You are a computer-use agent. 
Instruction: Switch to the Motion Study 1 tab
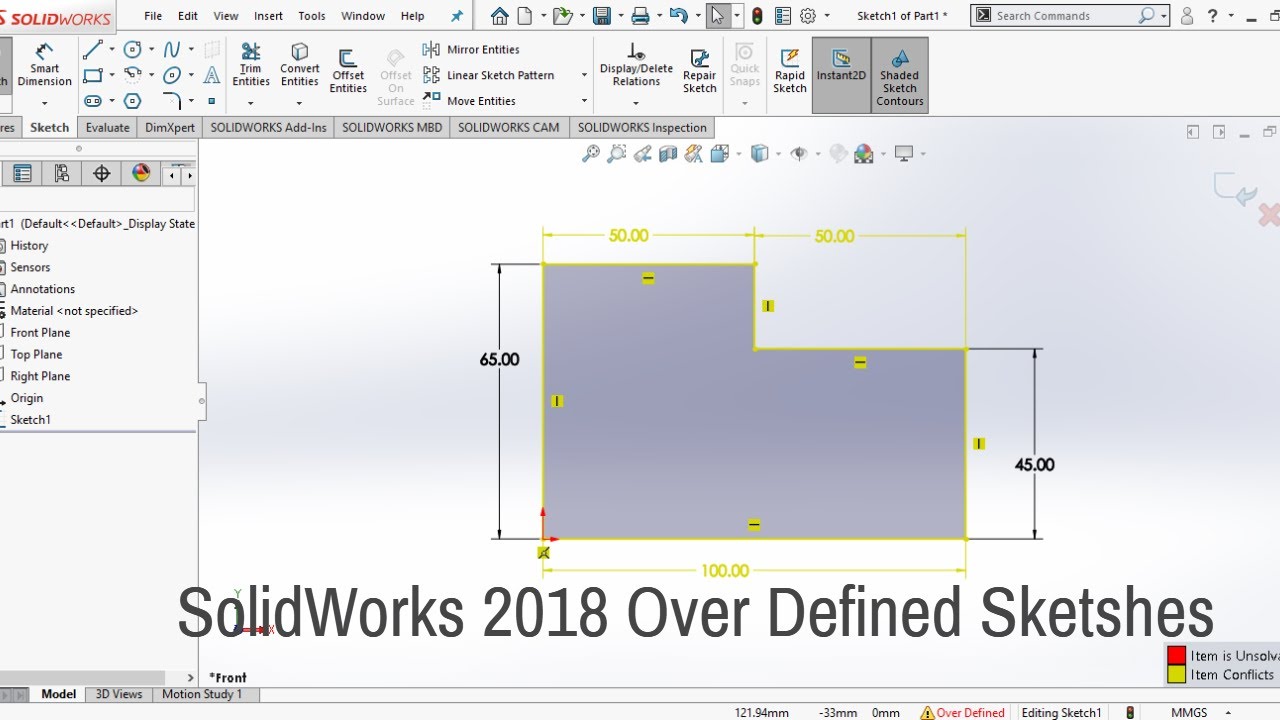click(202, 694)
